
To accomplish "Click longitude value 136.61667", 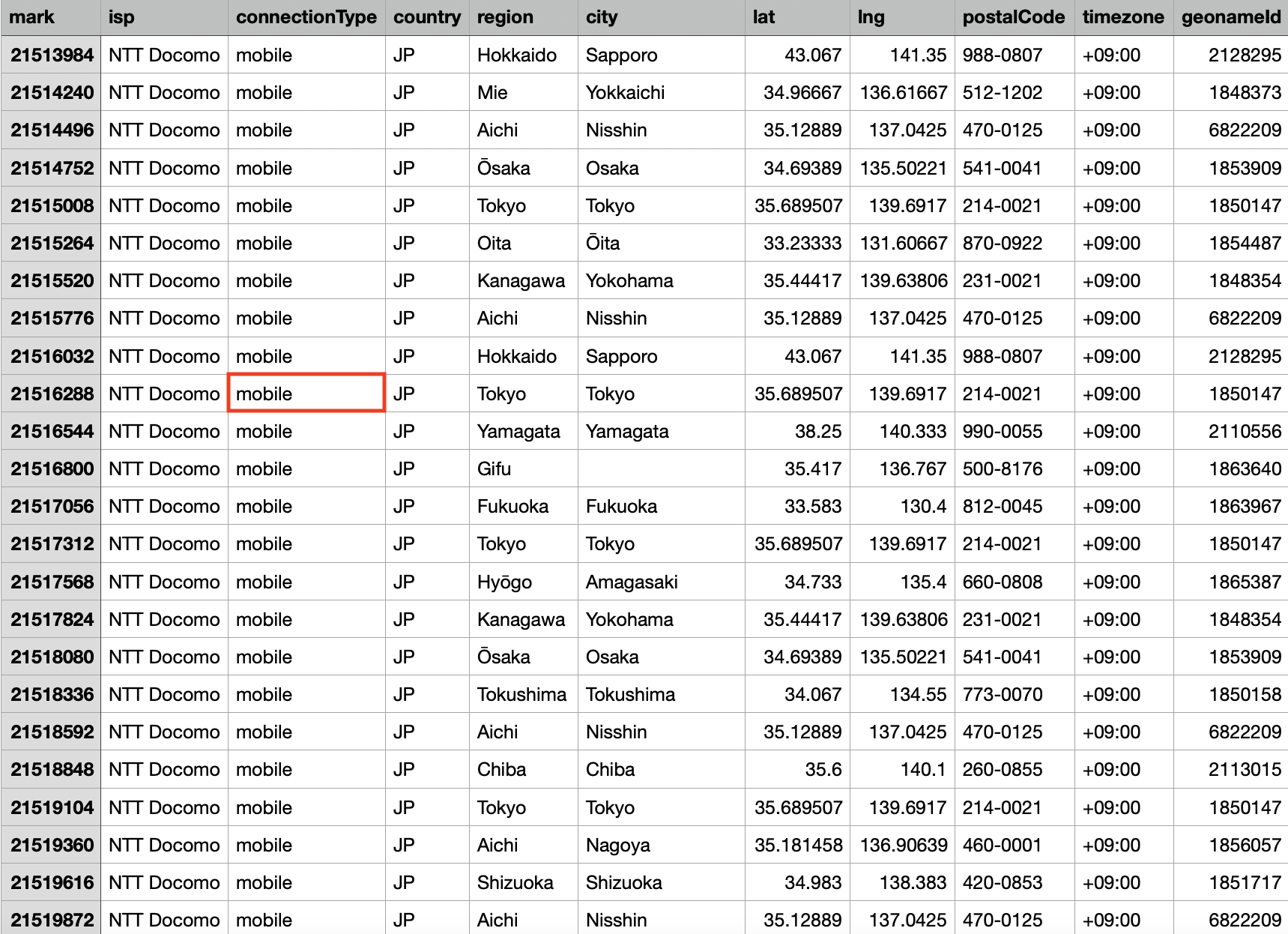I will tap(902, 92).
